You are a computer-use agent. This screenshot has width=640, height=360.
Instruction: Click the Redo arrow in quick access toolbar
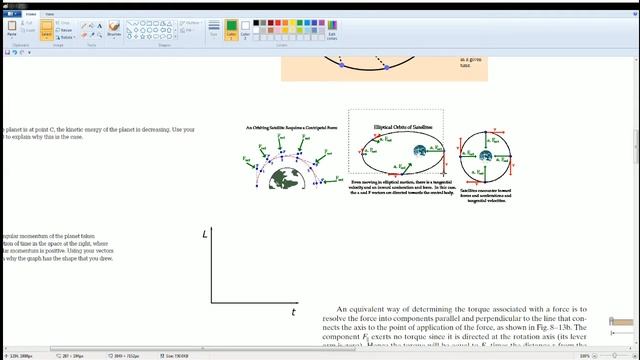tap(22, 52)
